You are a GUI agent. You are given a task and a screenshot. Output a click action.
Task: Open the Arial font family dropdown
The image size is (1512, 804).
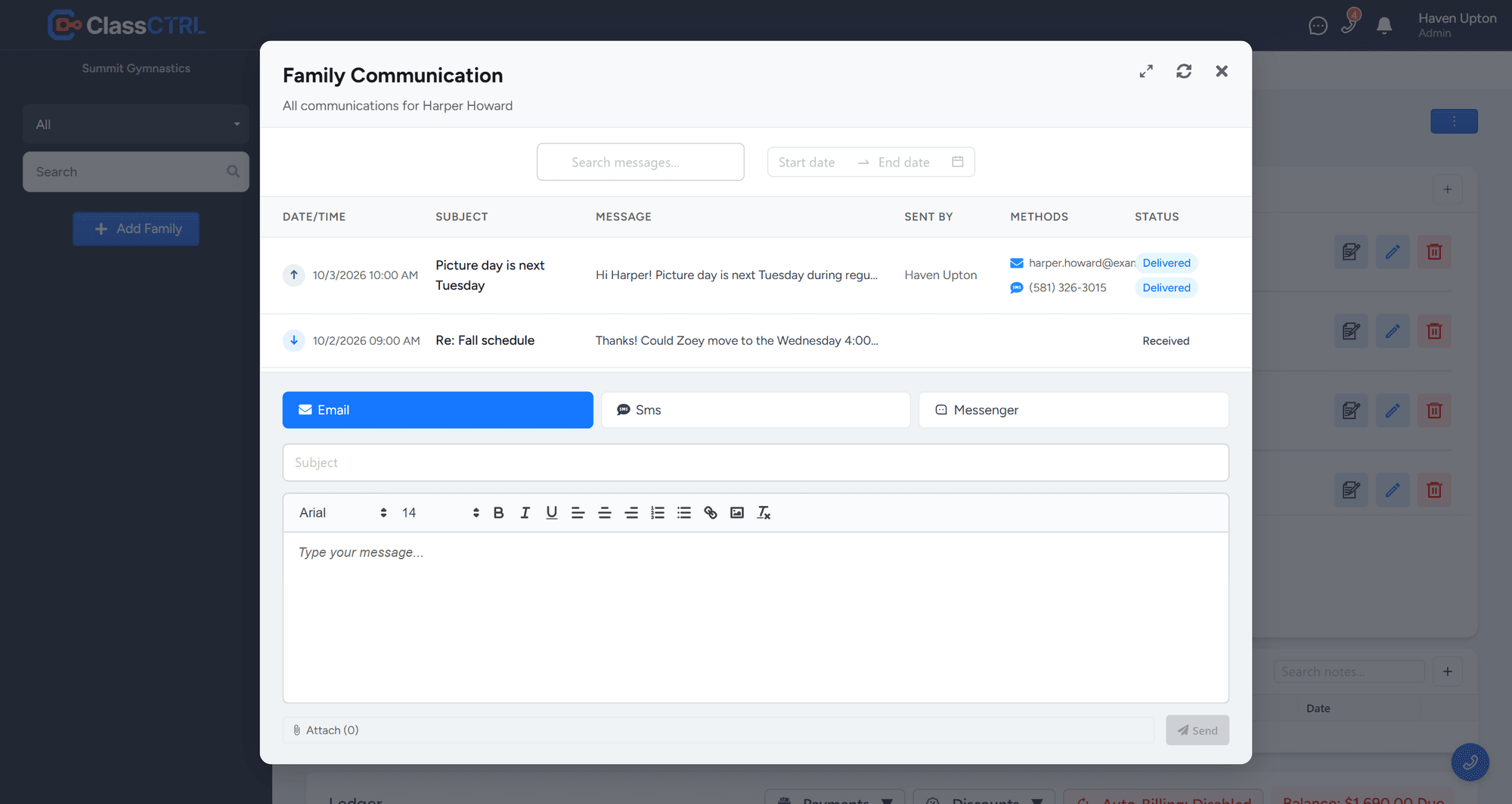point(342,513)
